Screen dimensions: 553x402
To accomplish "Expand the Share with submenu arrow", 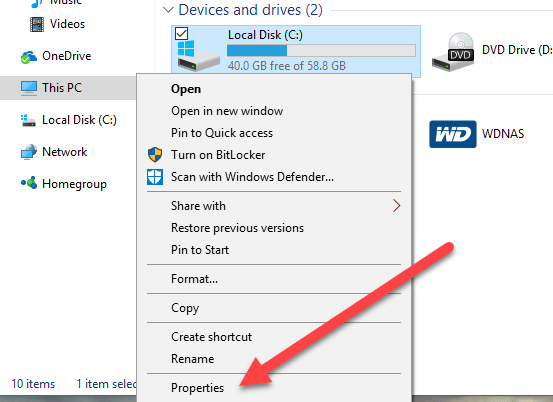I will click(x=396, y=206).
